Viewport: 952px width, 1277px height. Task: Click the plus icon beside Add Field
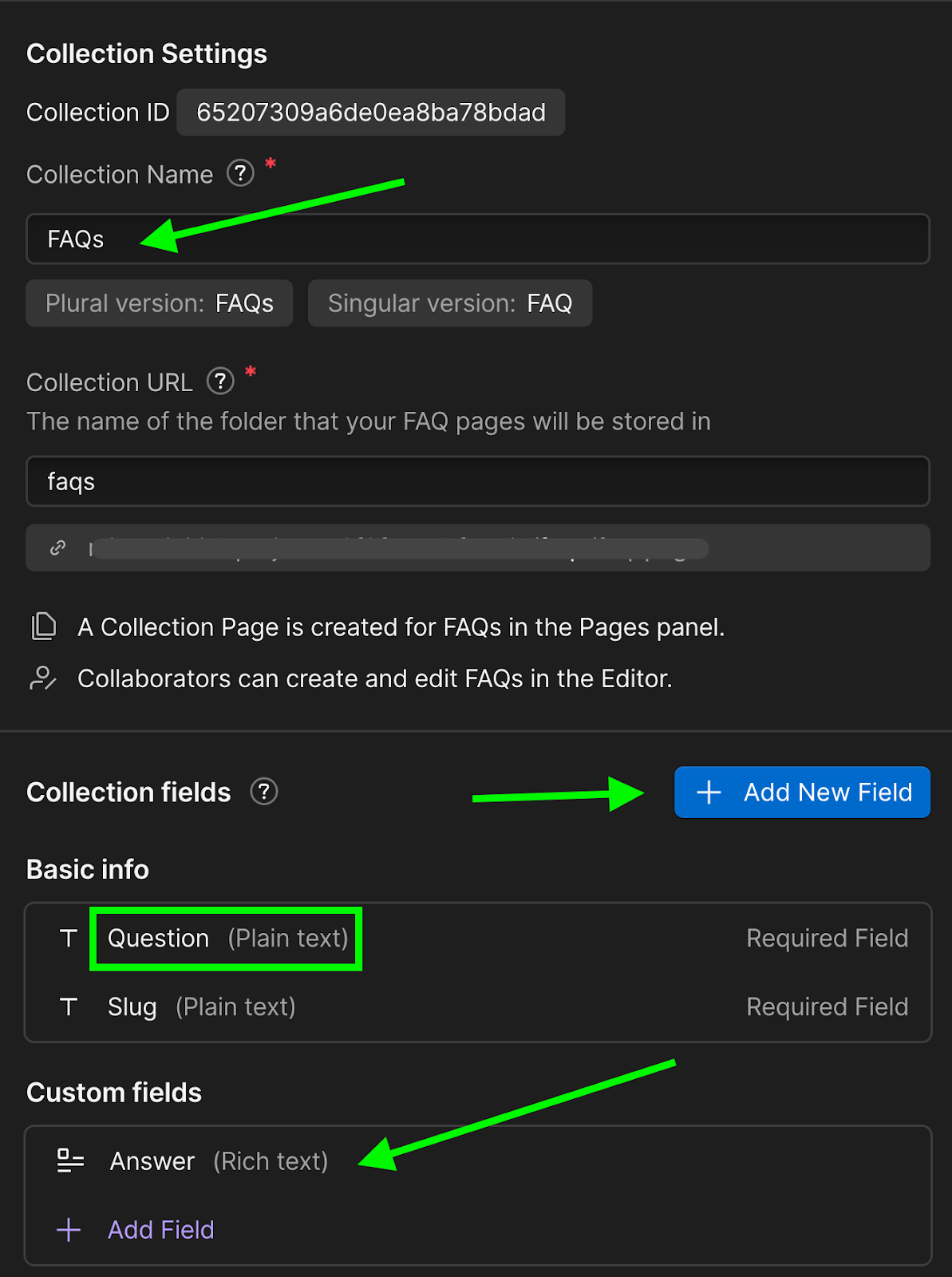pos(69,1230)
